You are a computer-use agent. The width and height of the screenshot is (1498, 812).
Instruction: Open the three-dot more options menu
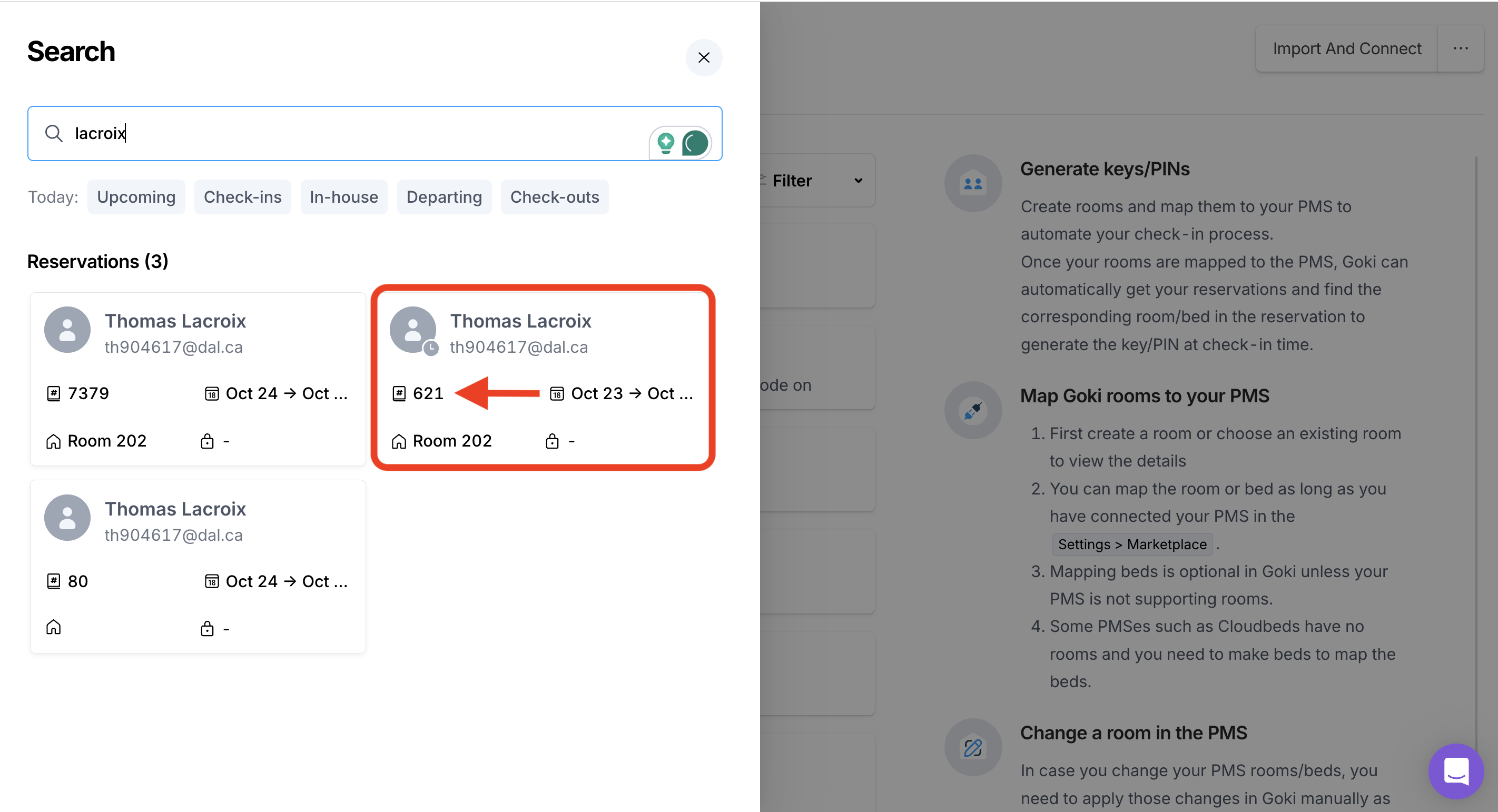[1460, 49]
